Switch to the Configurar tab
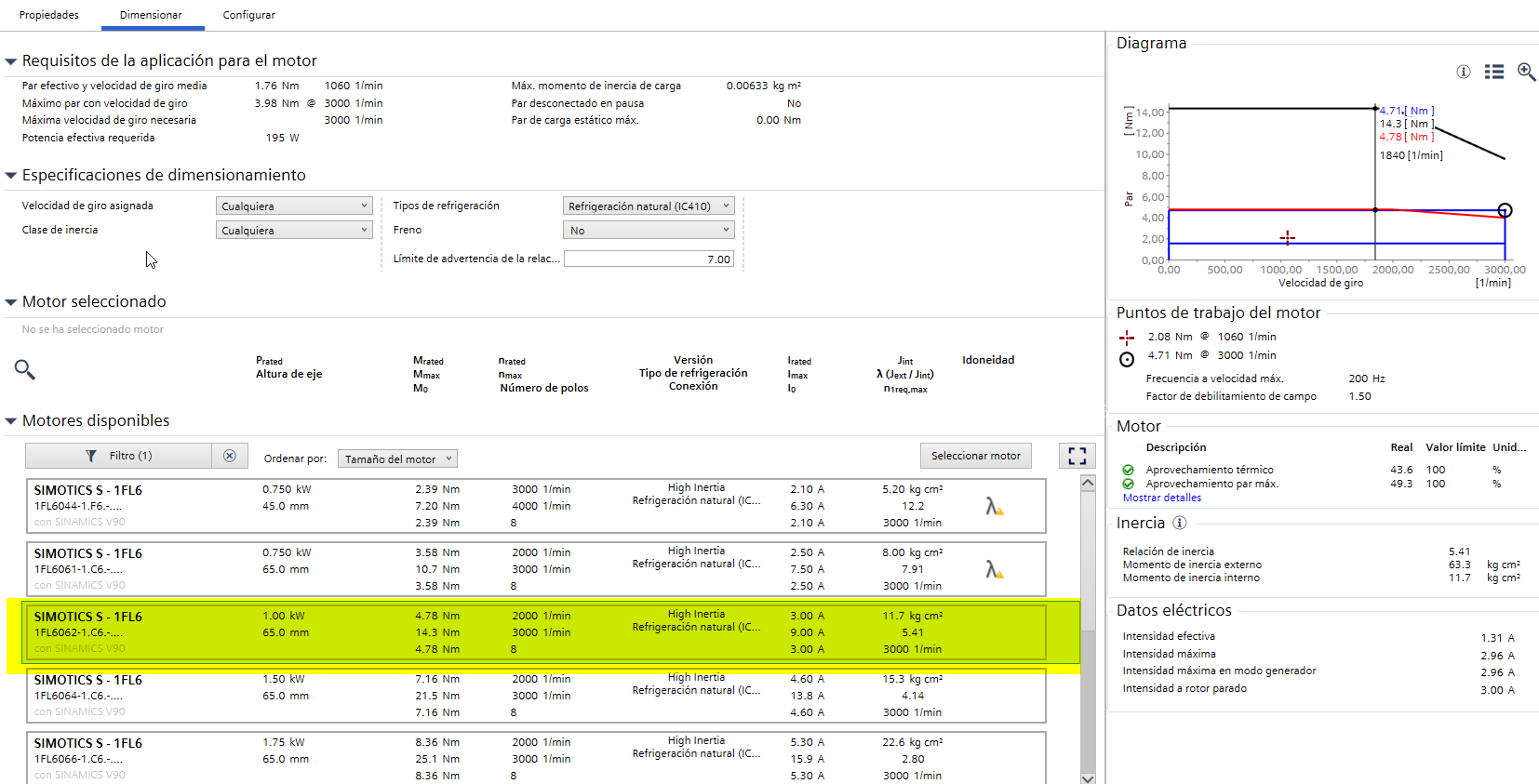 click(248, 15)
